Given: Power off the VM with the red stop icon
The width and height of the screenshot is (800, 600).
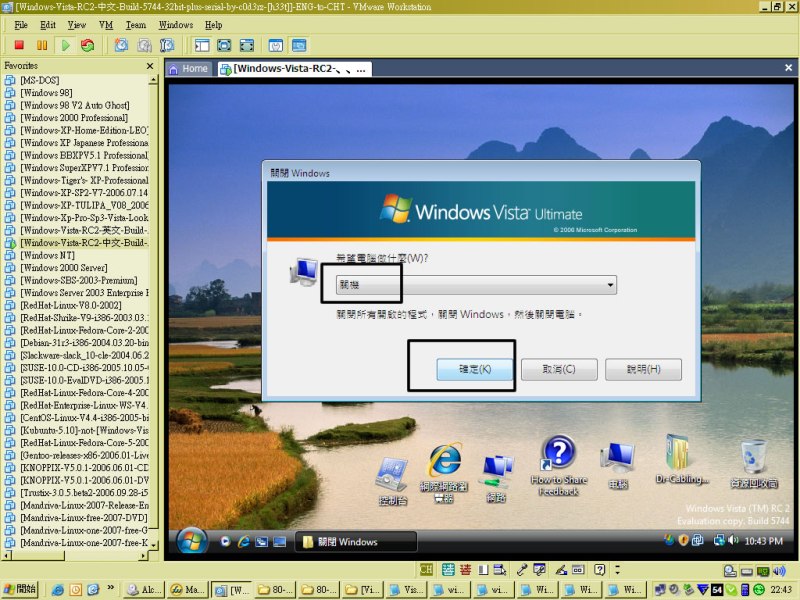Looking at the screenshot, I should pos(19,45).
